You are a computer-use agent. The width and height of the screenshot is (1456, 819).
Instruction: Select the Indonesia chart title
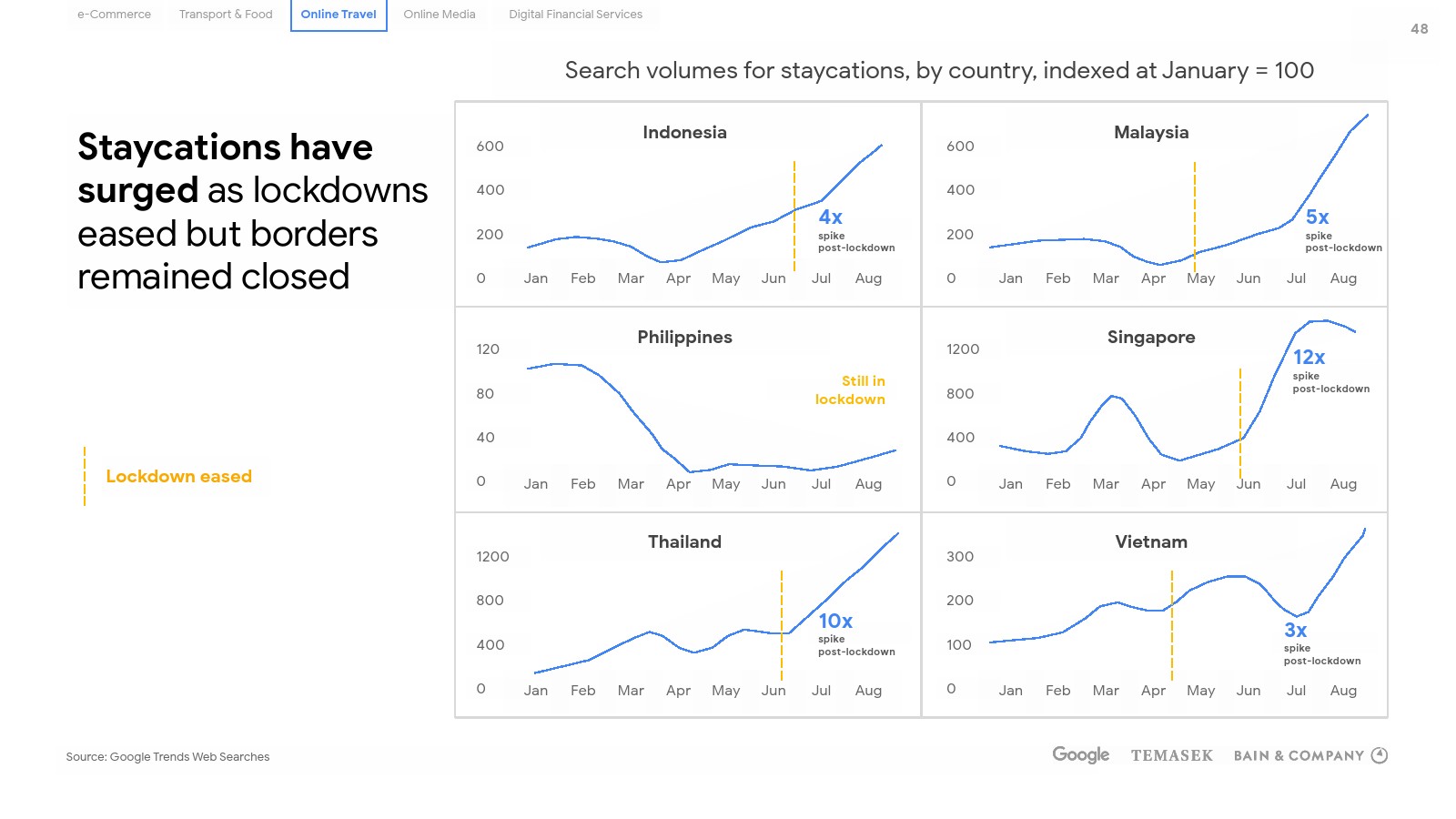[x=684, y=133]
